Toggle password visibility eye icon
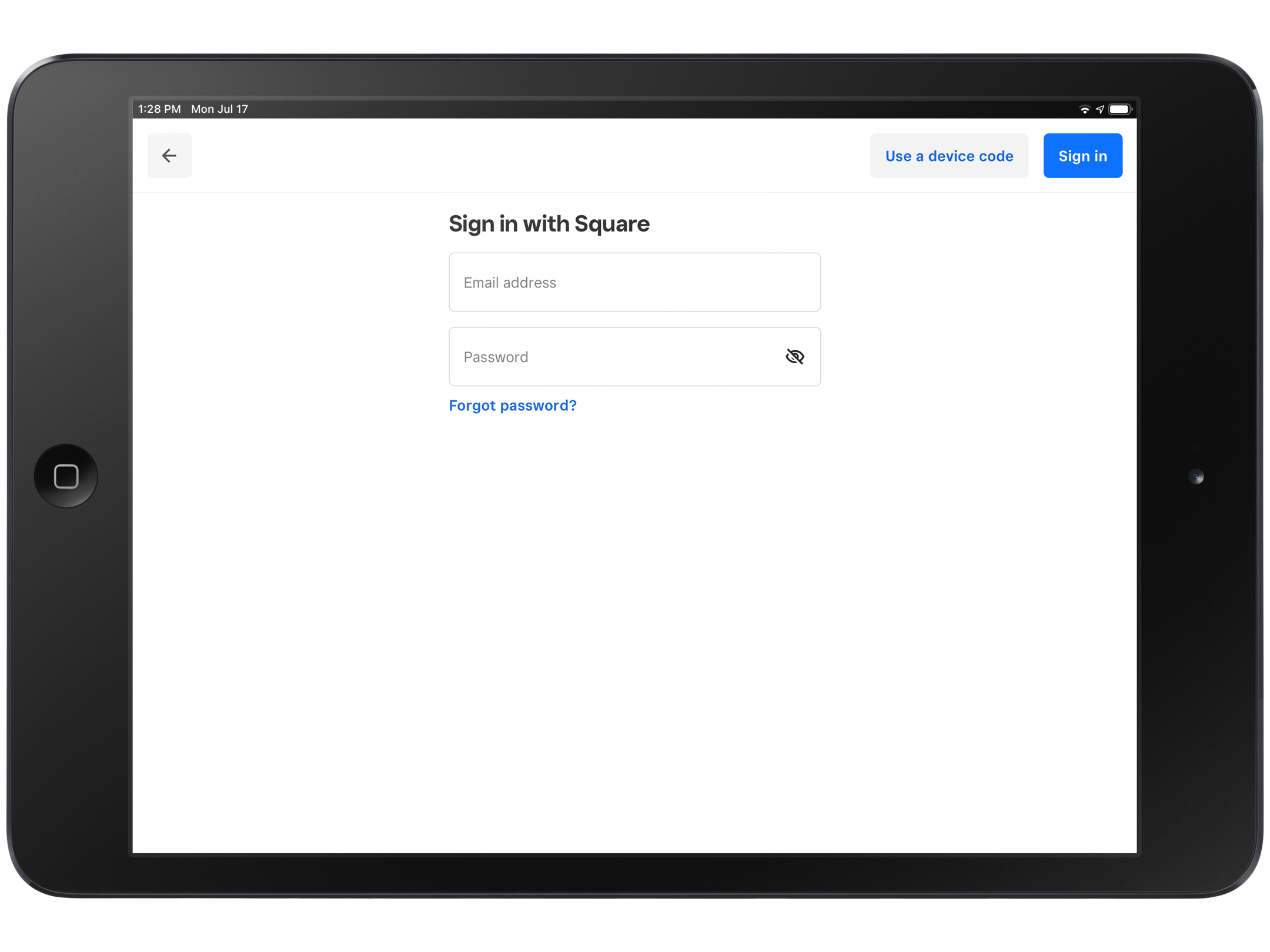Screen dimensions: 1270x952 (x=794, y=357)
